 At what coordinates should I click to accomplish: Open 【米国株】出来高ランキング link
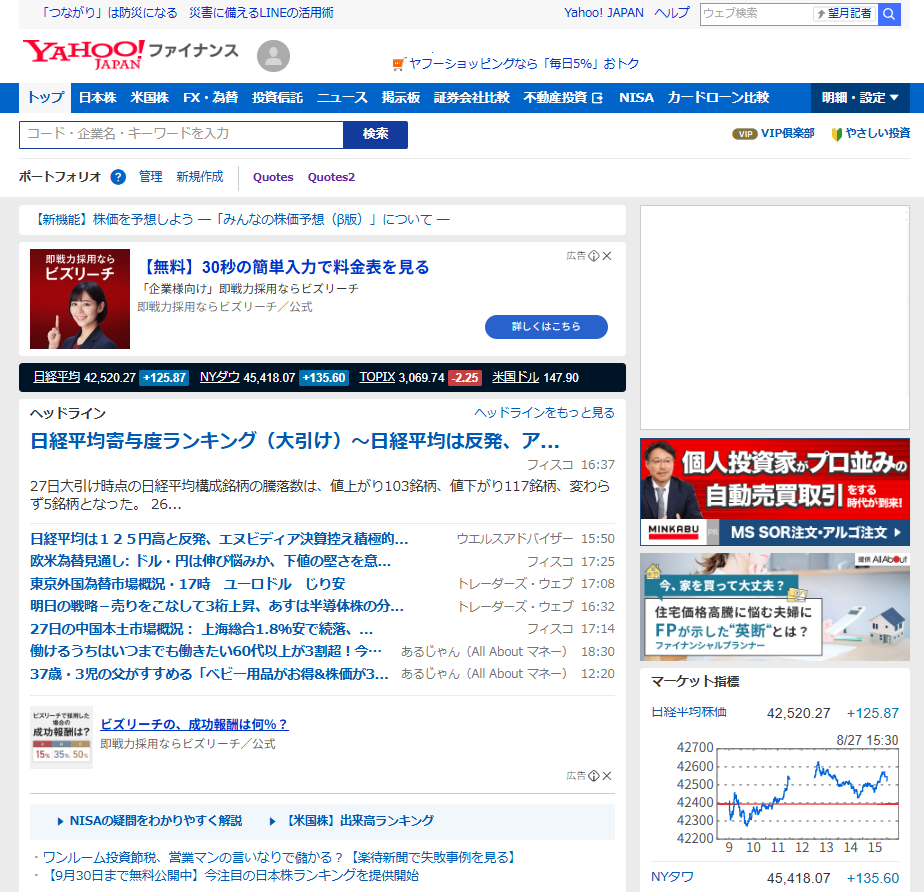358,821
